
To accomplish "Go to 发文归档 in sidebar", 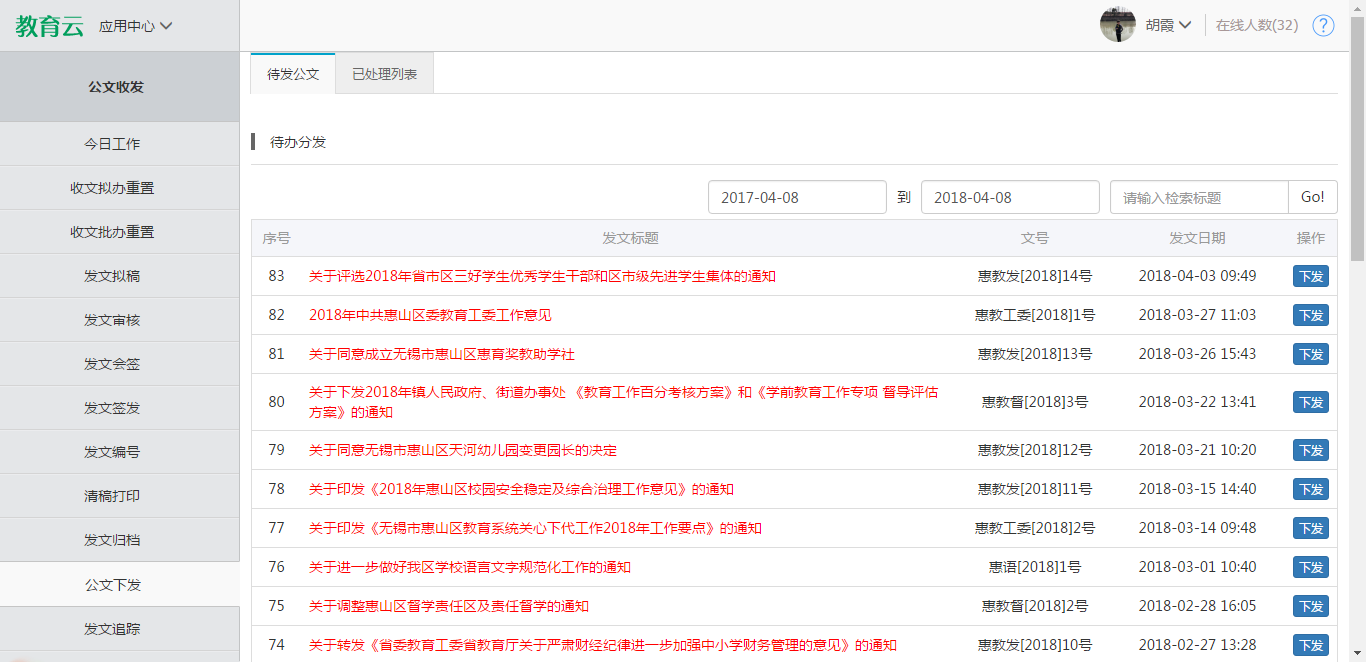I will point(112,540).
